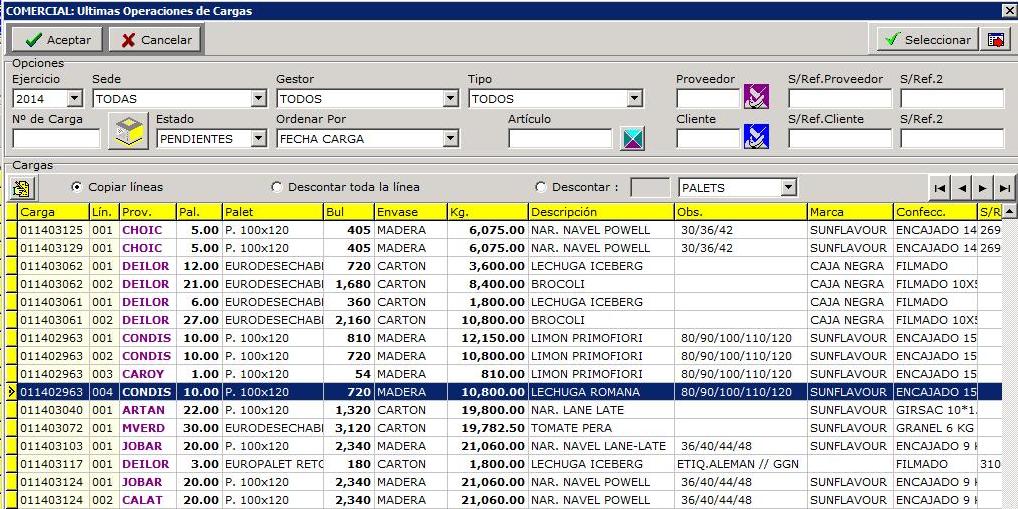This screenshot has width=1018, height=509.
Task: Open the Ejercicio year dropdown
Action: [x=74, y=99]
